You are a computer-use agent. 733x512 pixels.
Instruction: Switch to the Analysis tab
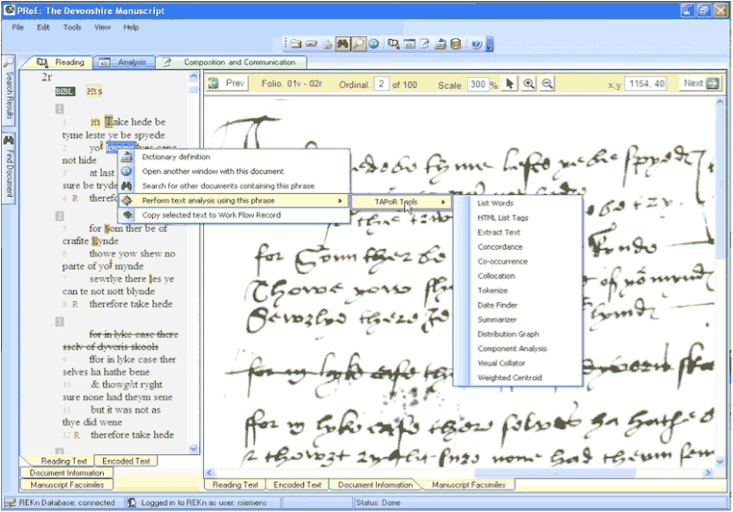pyautogui.click(x=124, y=62)
